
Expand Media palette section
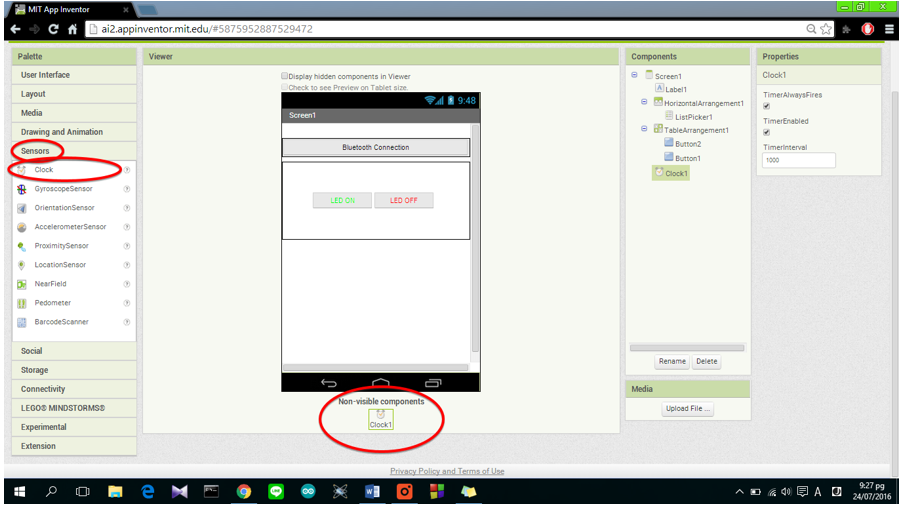[74, 113]
